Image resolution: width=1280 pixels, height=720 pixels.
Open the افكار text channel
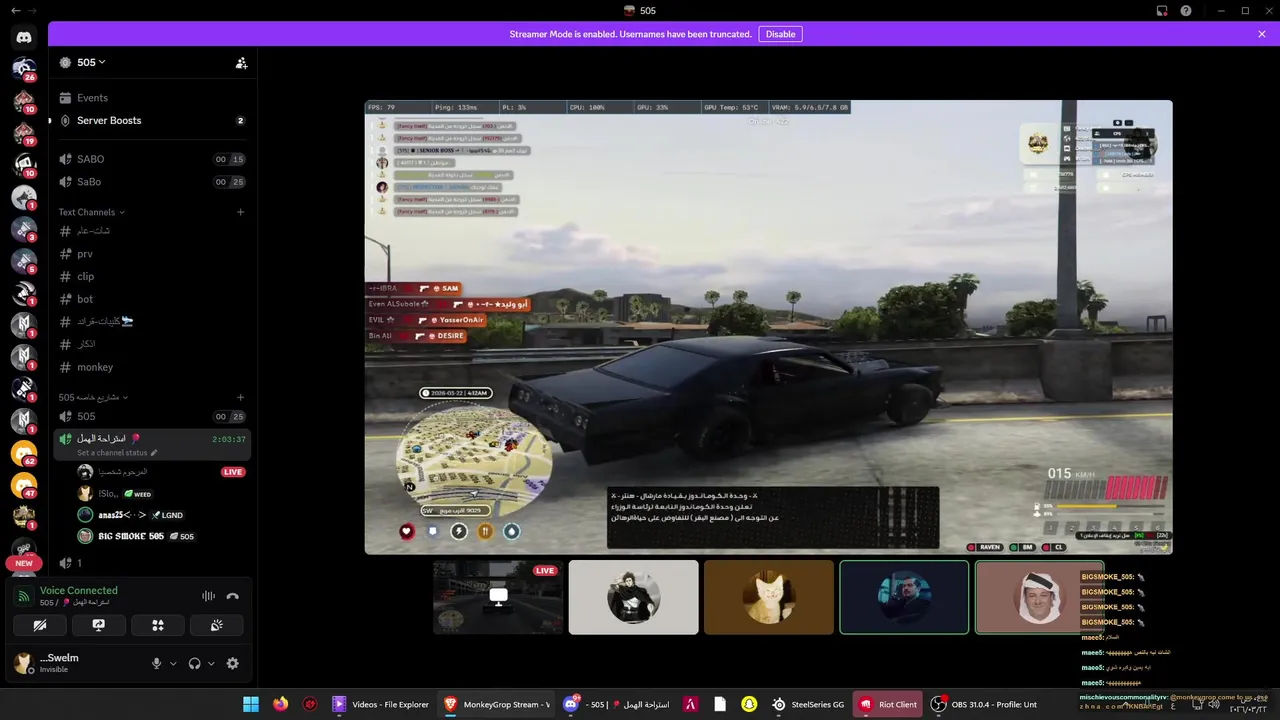151,344
